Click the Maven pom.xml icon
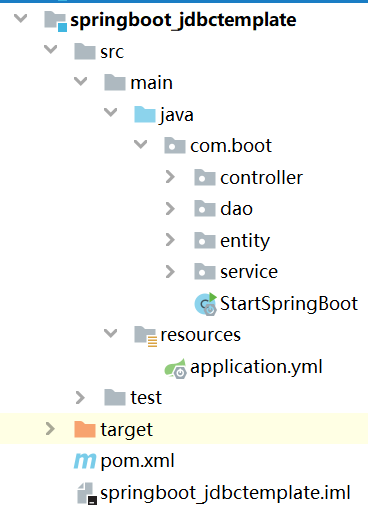368x507 pixels. pyautogui.click(x=85, y=461)
